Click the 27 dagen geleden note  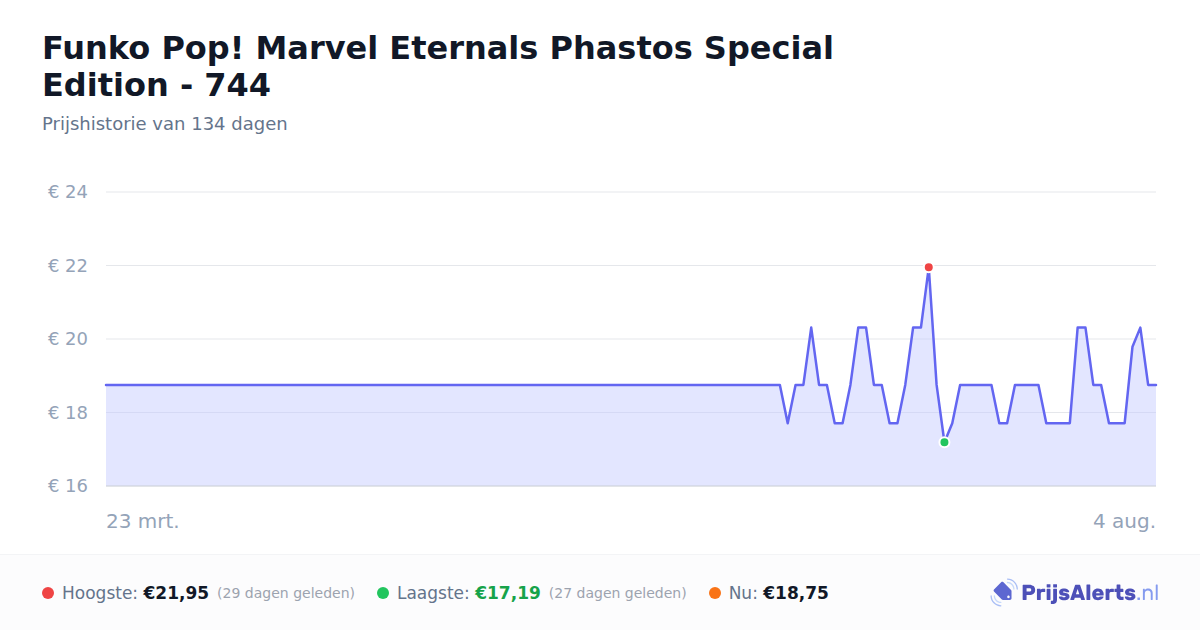click(618, 593)
